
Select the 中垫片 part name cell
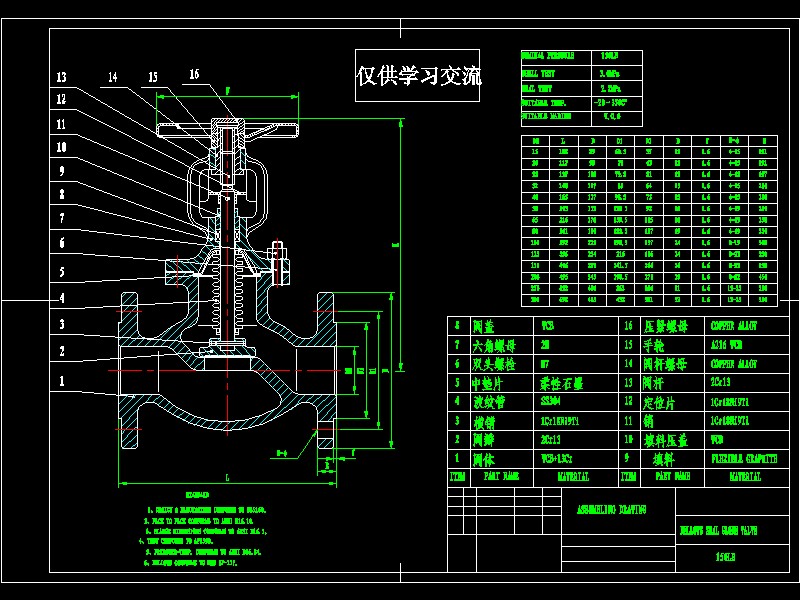[x=487, y=383]
